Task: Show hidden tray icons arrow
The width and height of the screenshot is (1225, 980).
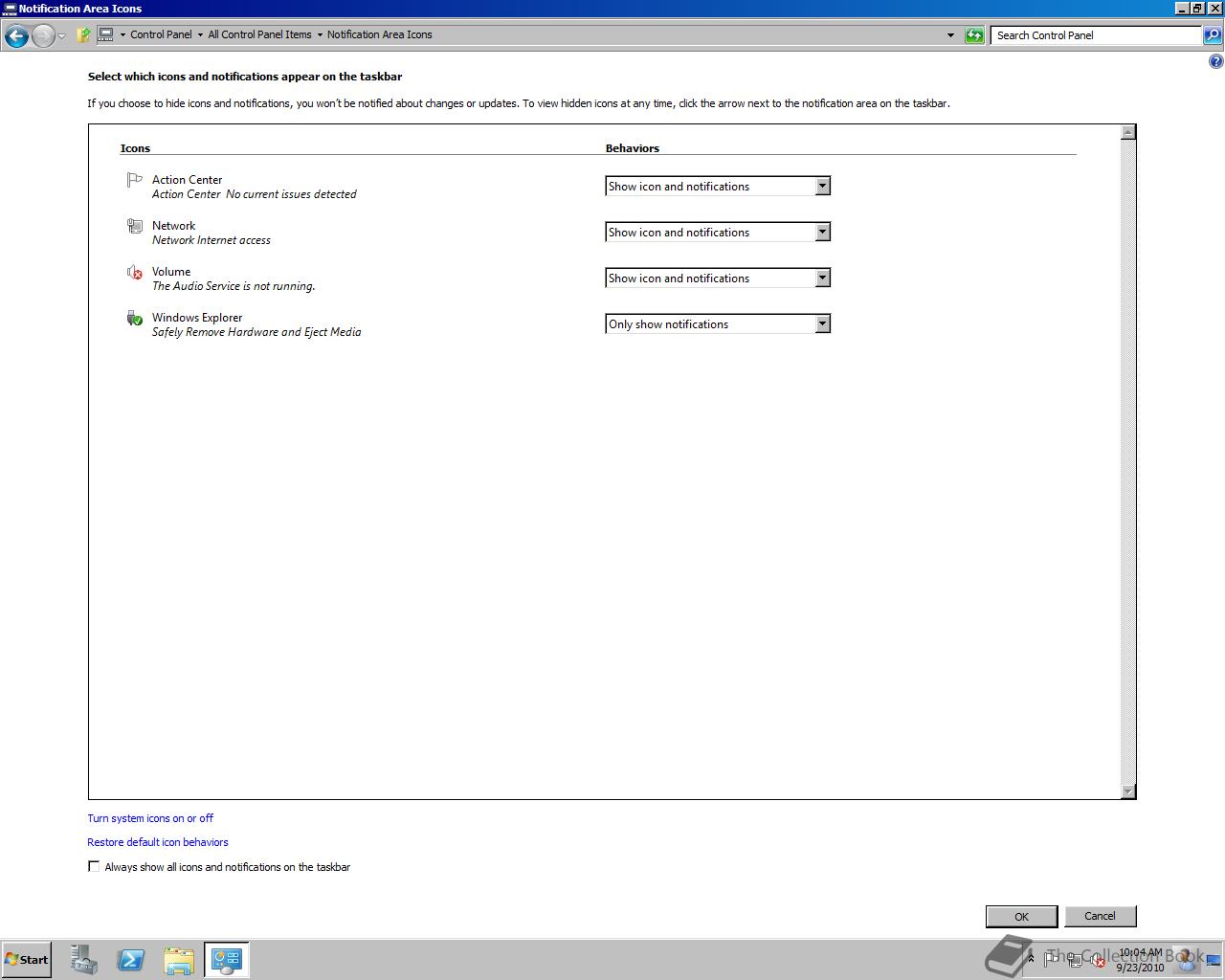Action: tap(1031, 958)
